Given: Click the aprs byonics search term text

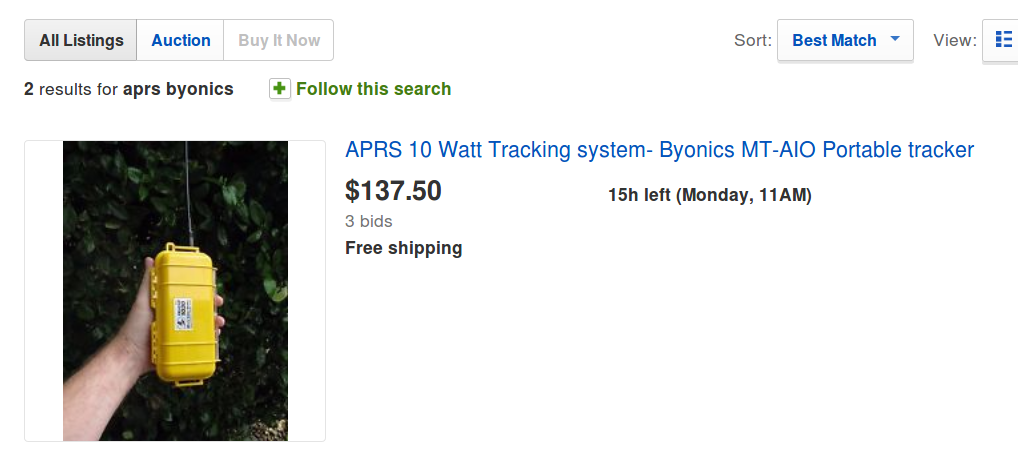Looking at the screenshot, I should (178, 89).
